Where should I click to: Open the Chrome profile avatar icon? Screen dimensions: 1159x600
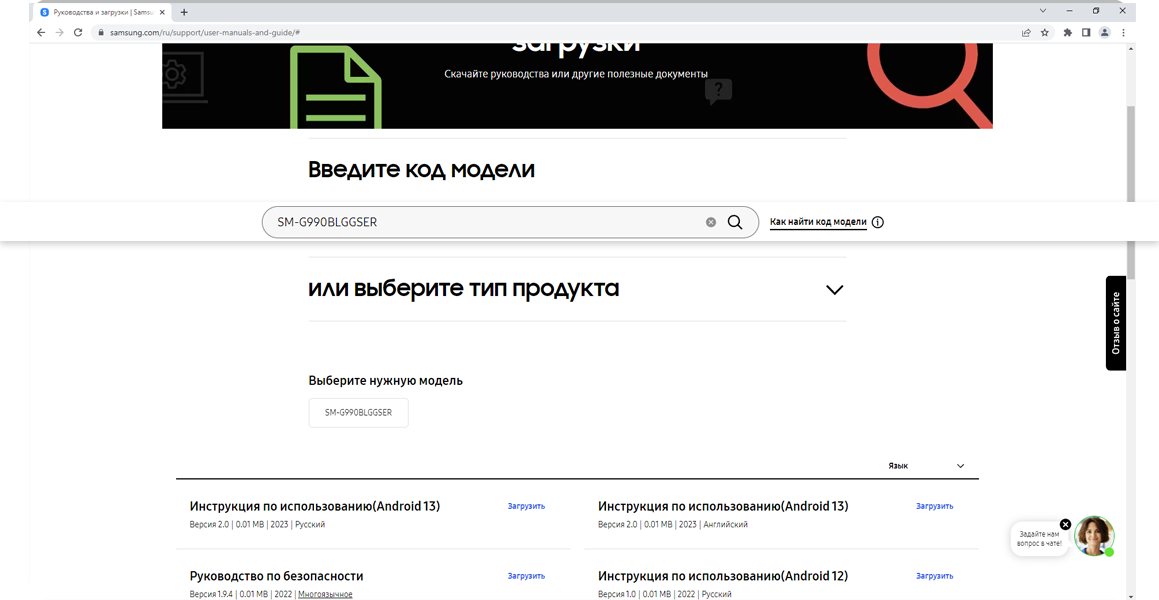(1104, 33)
